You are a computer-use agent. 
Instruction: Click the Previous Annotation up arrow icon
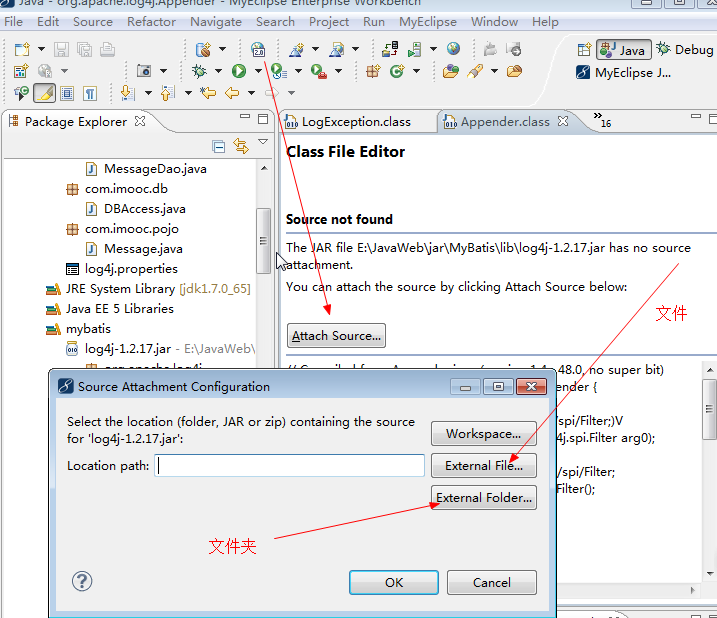pyautogui.click(x=168, y=93)
